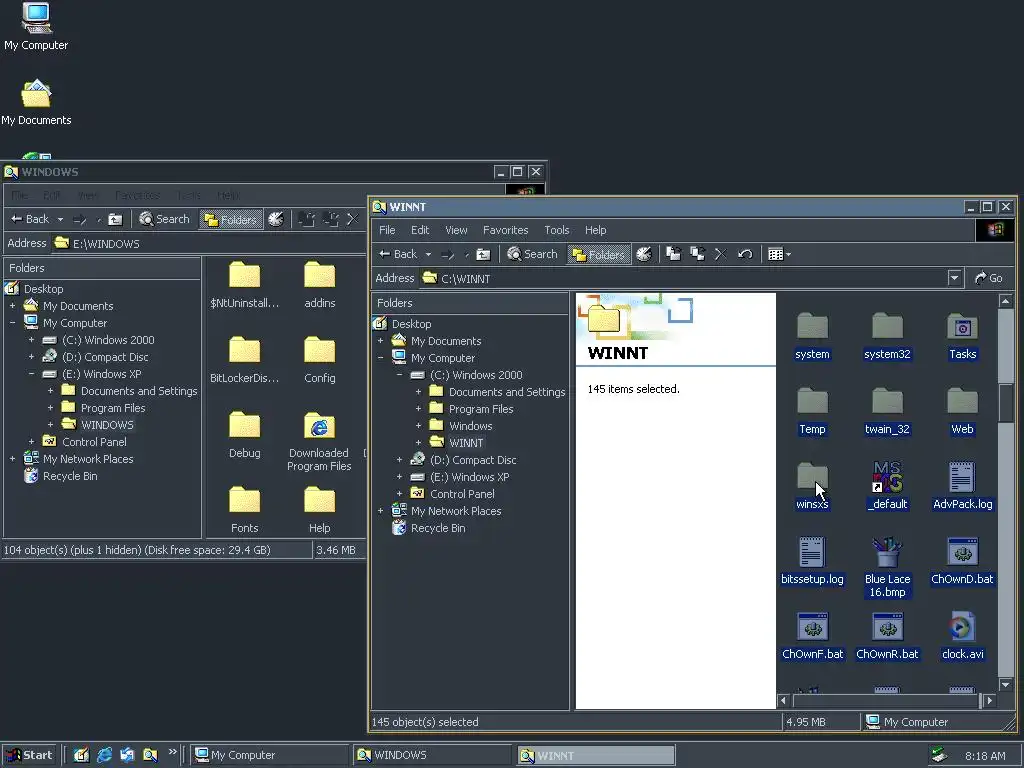Select addins folder in WINDOWS window
The image size is (1024, 768).
319,285
